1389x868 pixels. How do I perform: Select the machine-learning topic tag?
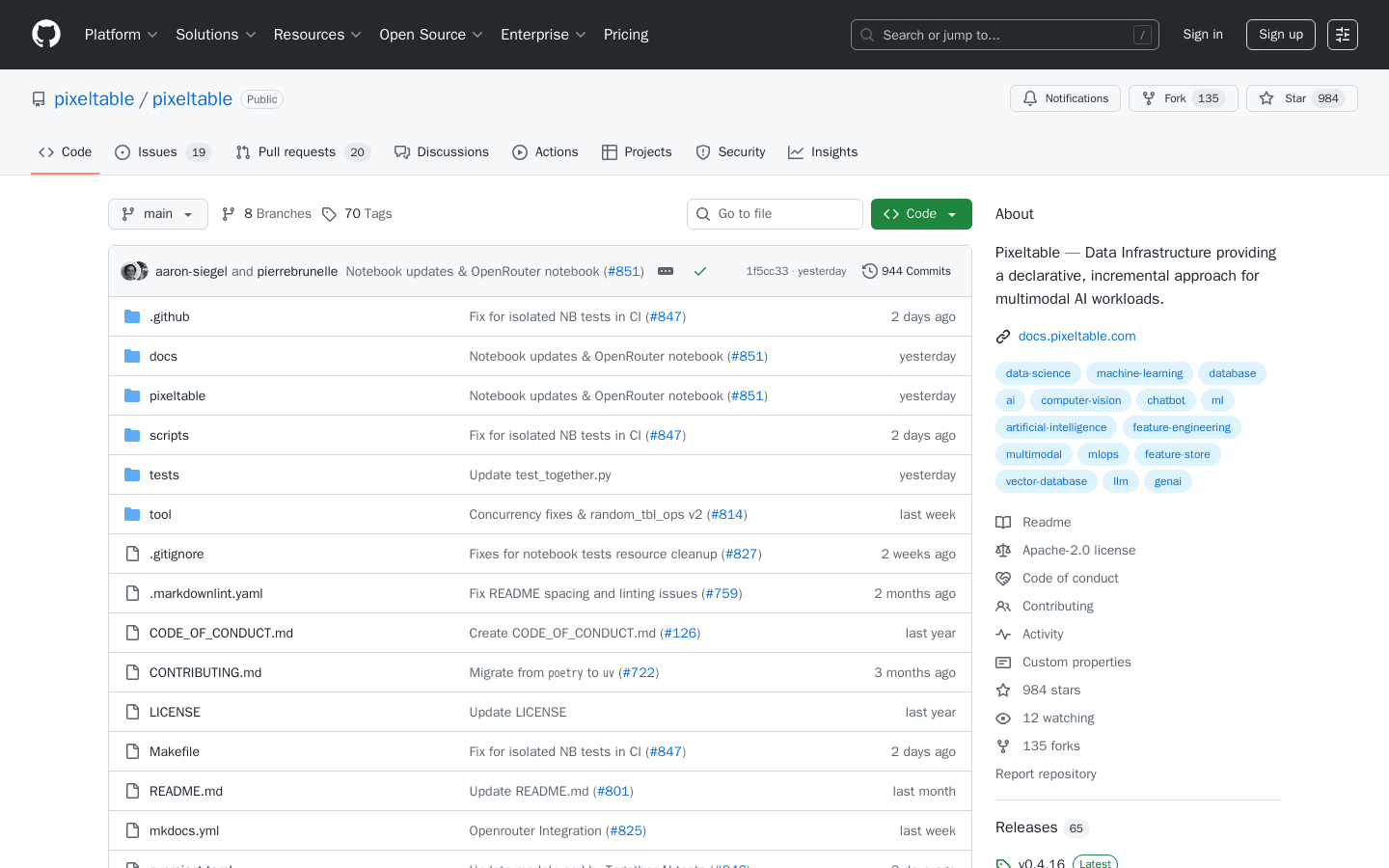pos(1139,373)
